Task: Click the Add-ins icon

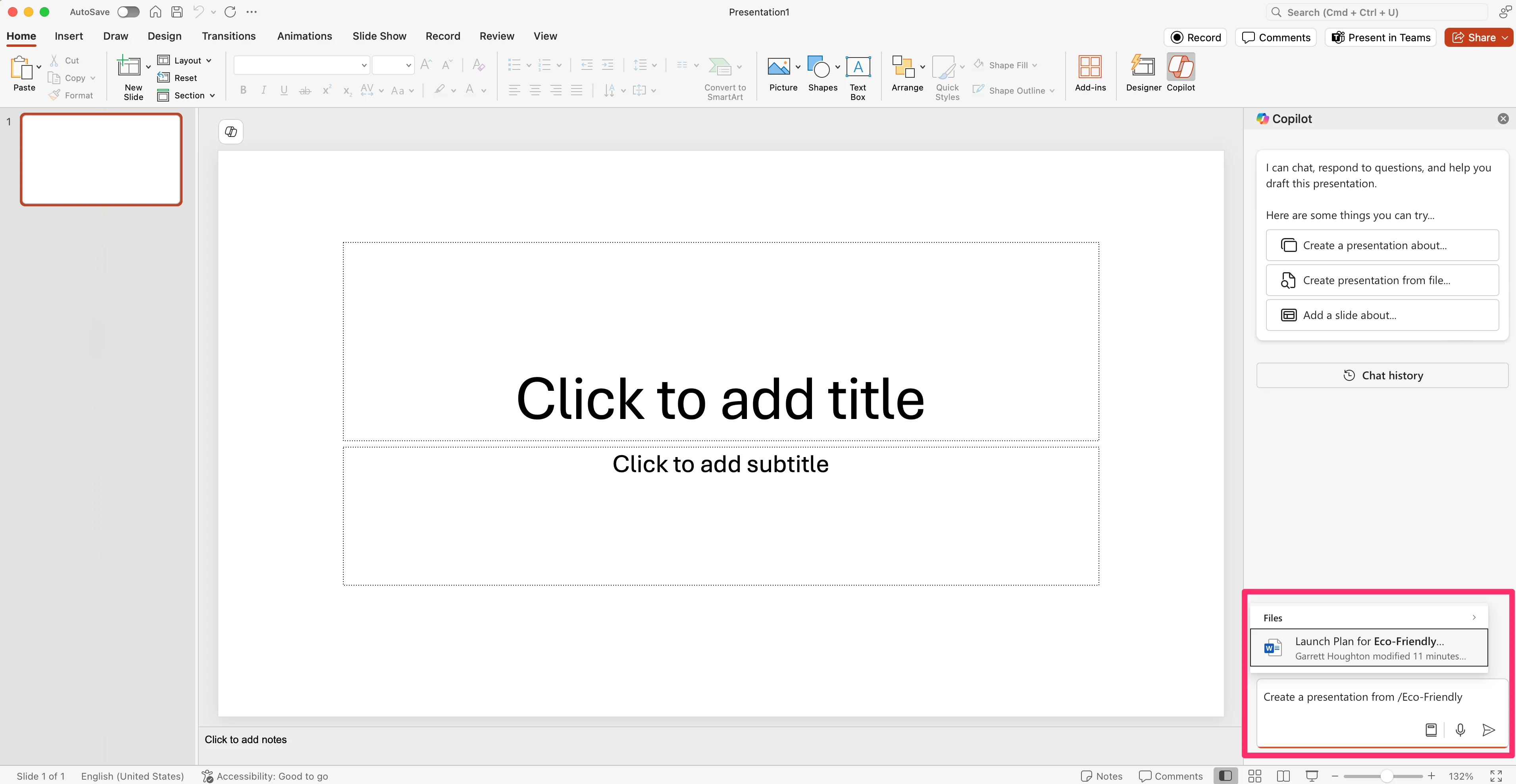Action: (x=1089, y=67)
